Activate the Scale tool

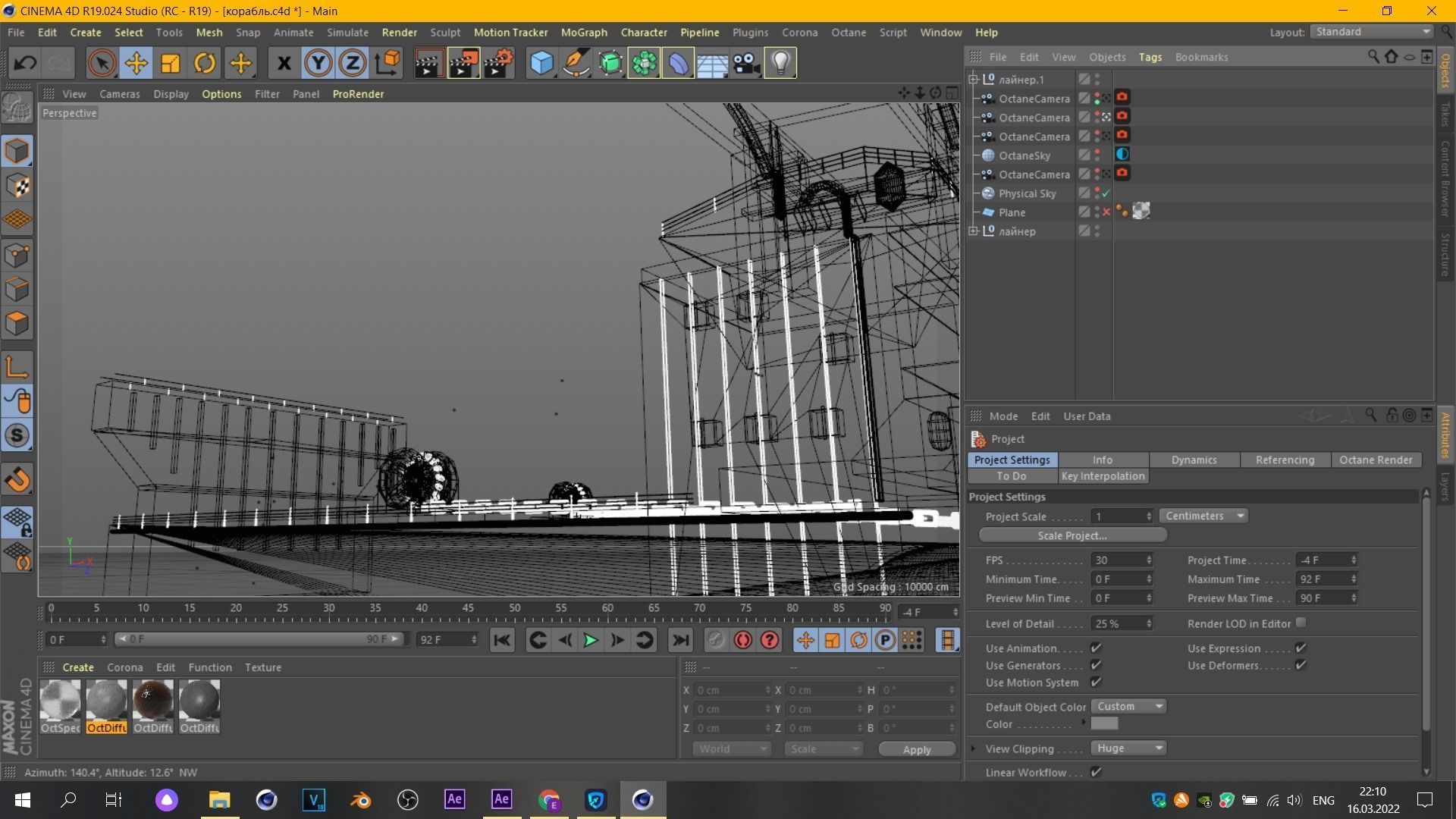[171, 63]
